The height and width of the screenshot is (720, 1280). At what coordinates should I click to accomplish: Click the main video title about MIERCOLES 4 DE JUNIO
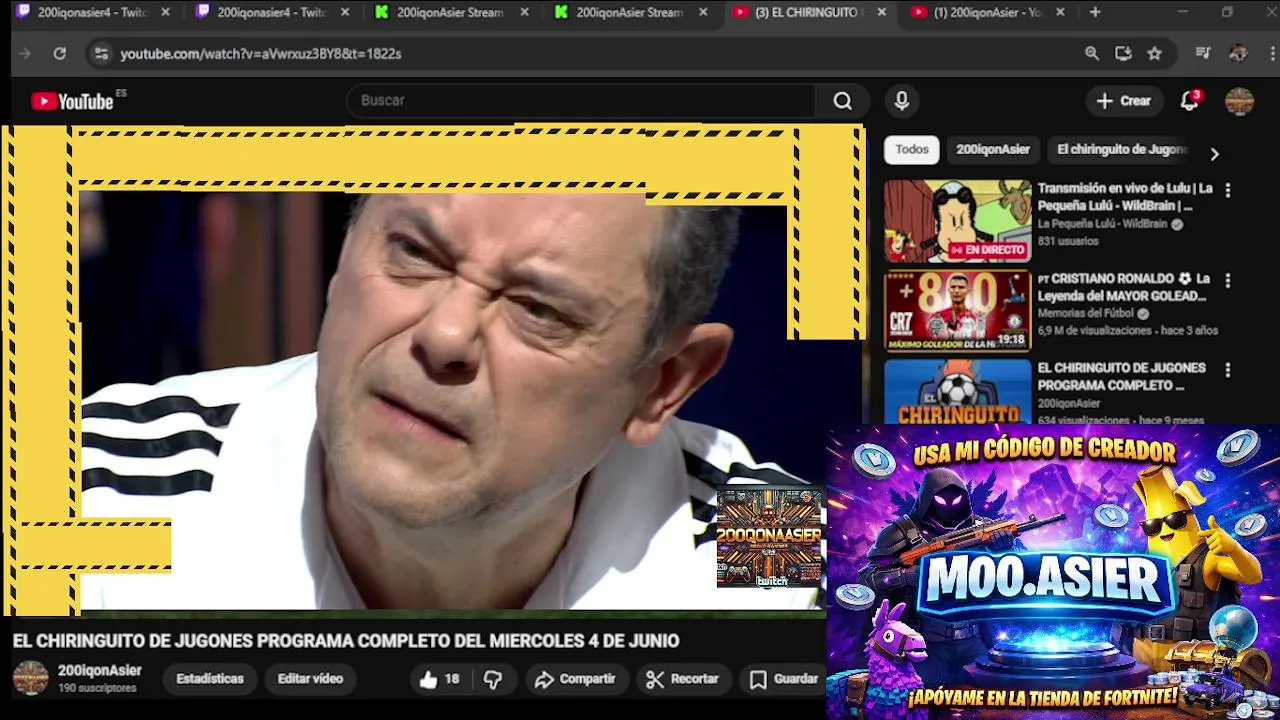(346, 641)
